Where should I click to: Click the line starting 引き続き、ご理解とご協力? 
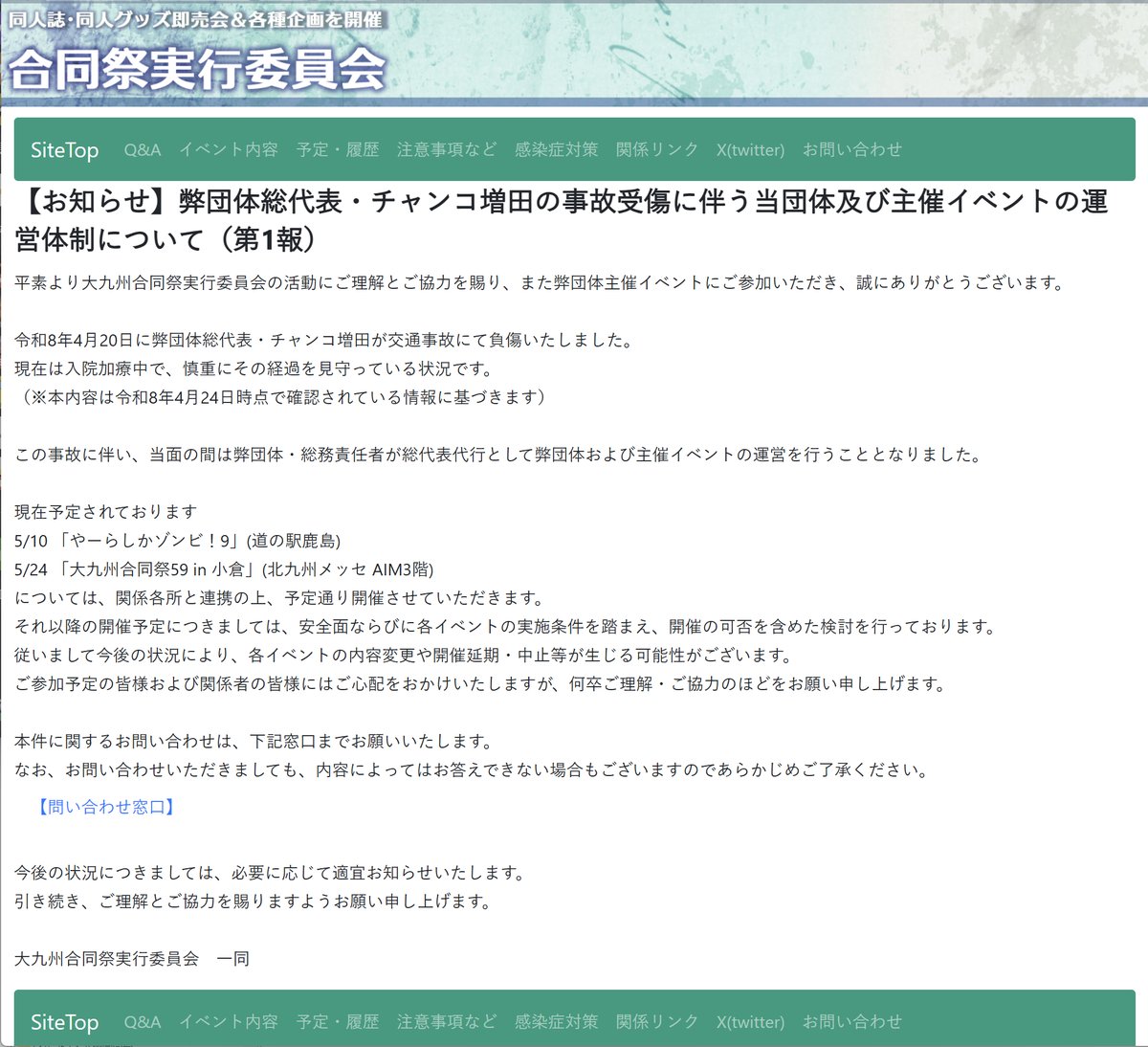(x=254, y=902)
